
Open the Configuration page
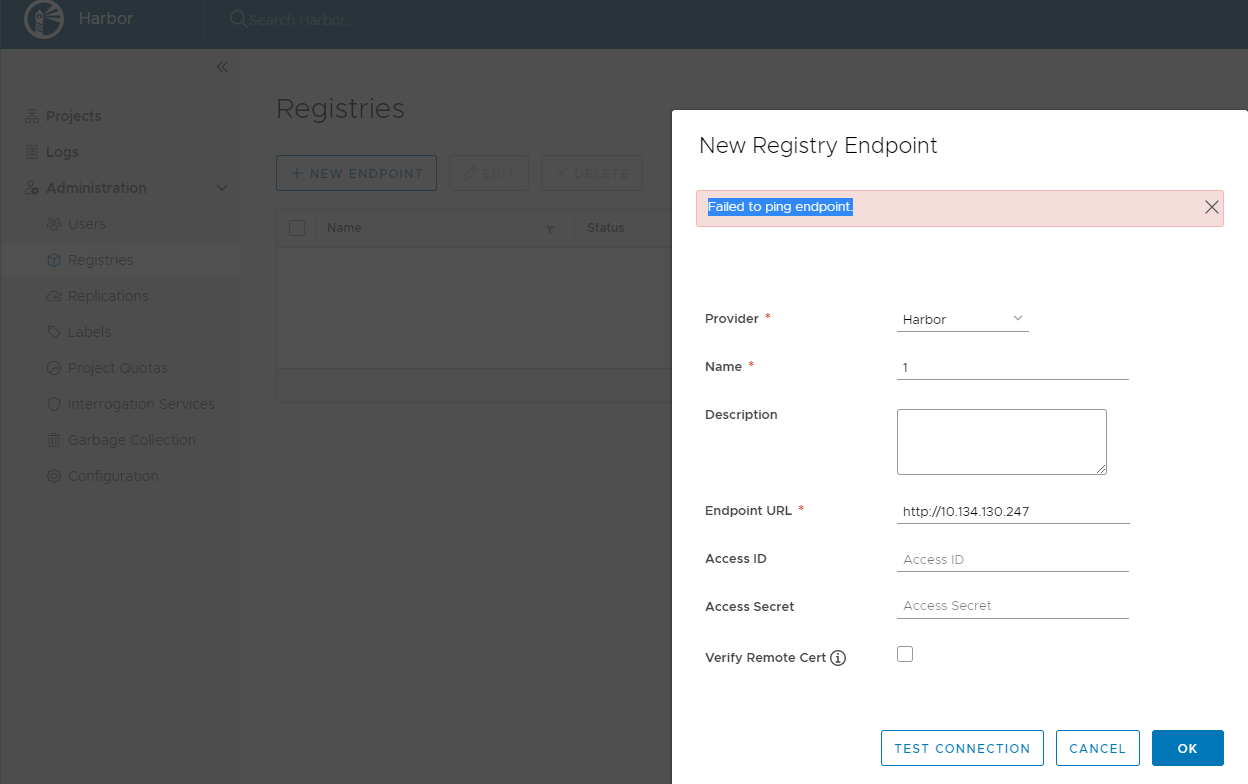tap(56, 476)
